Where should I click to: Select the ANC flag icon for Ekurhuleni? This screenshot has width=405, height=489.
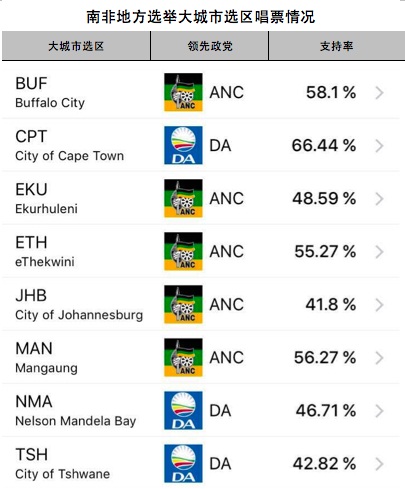pos(183,198)
